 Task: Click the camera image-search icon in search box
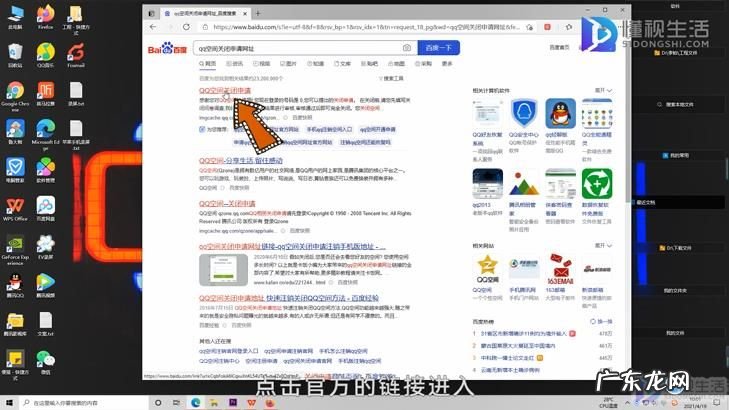(407, 48)
